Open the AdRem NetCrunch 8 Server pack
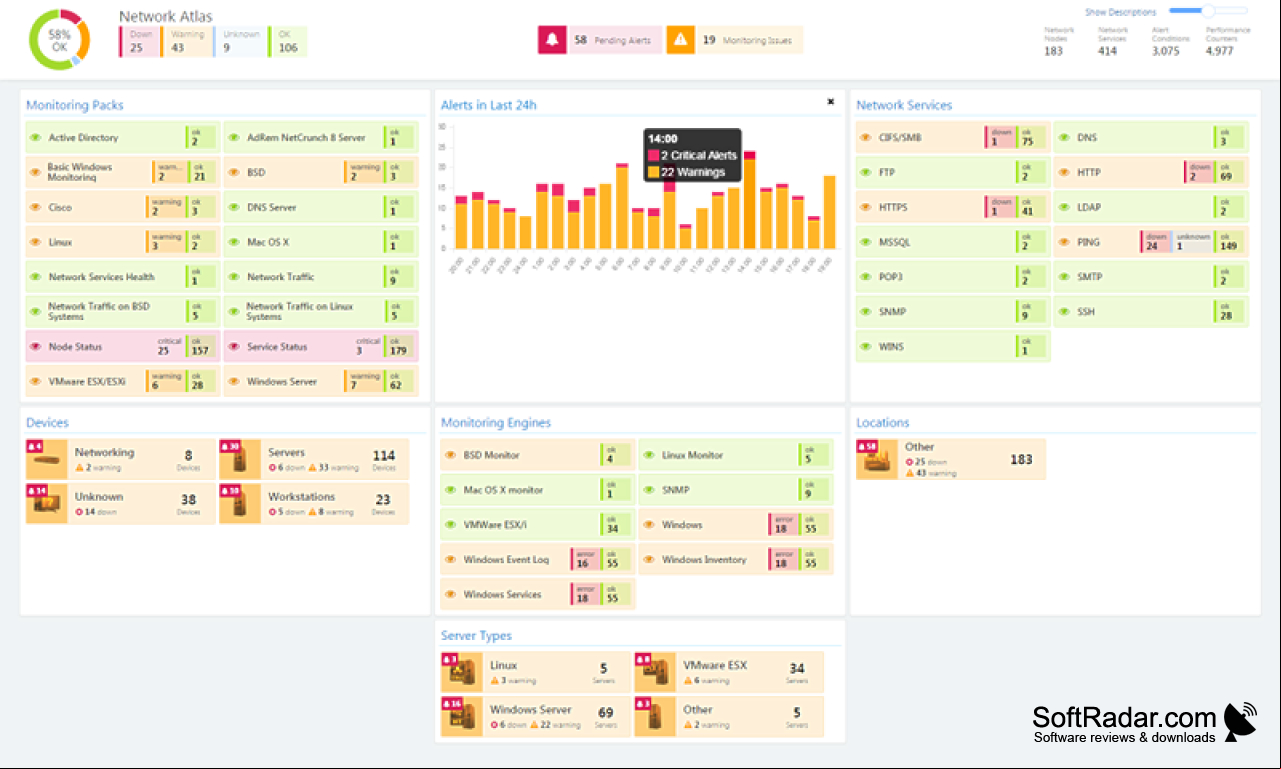Viewport: 1281px width, 769px height. pyautogui.click(x=321, y=138)
